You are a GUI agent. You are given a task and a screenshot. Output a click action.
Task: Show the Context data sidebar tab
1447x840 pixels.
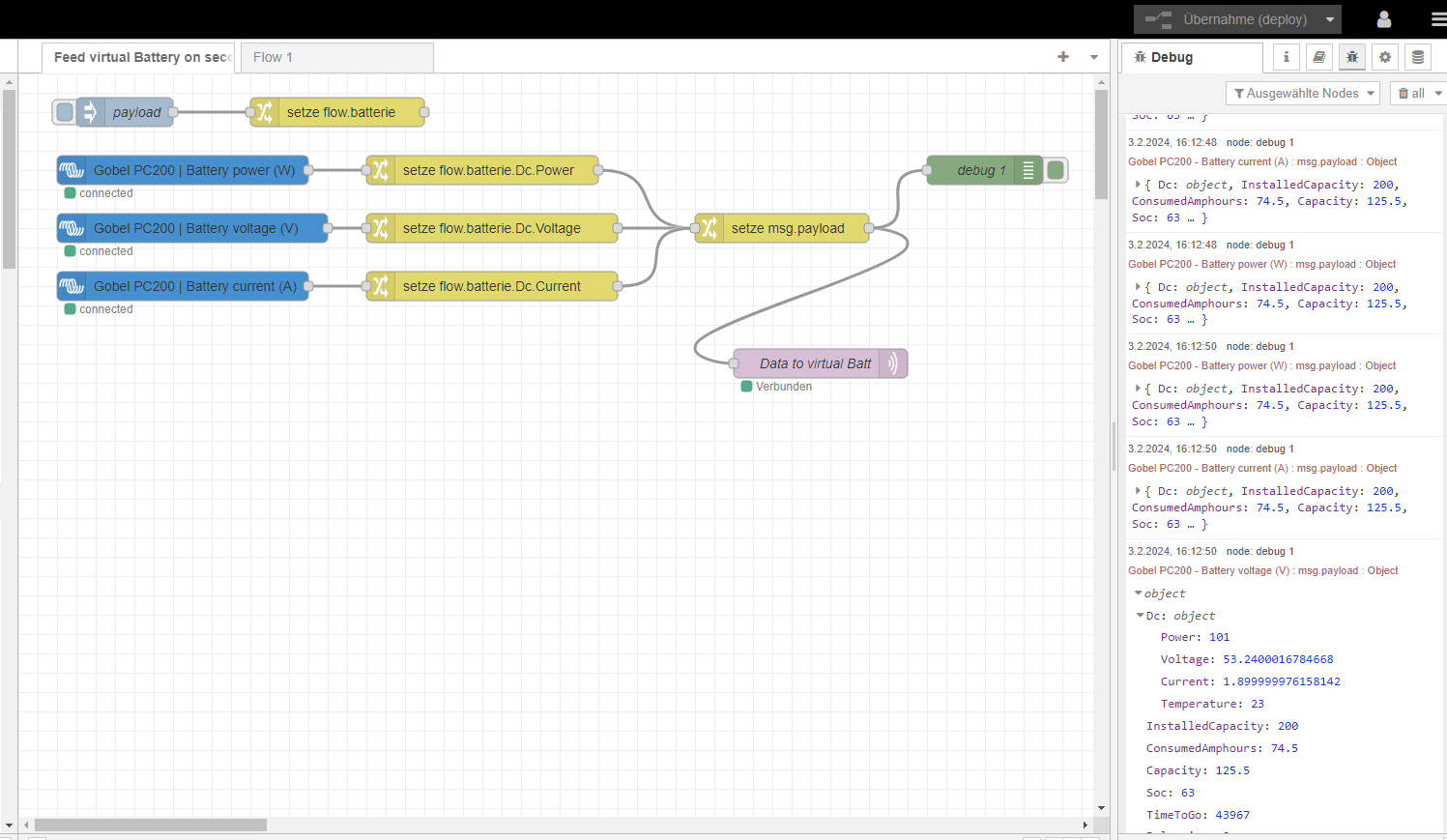1417,57
